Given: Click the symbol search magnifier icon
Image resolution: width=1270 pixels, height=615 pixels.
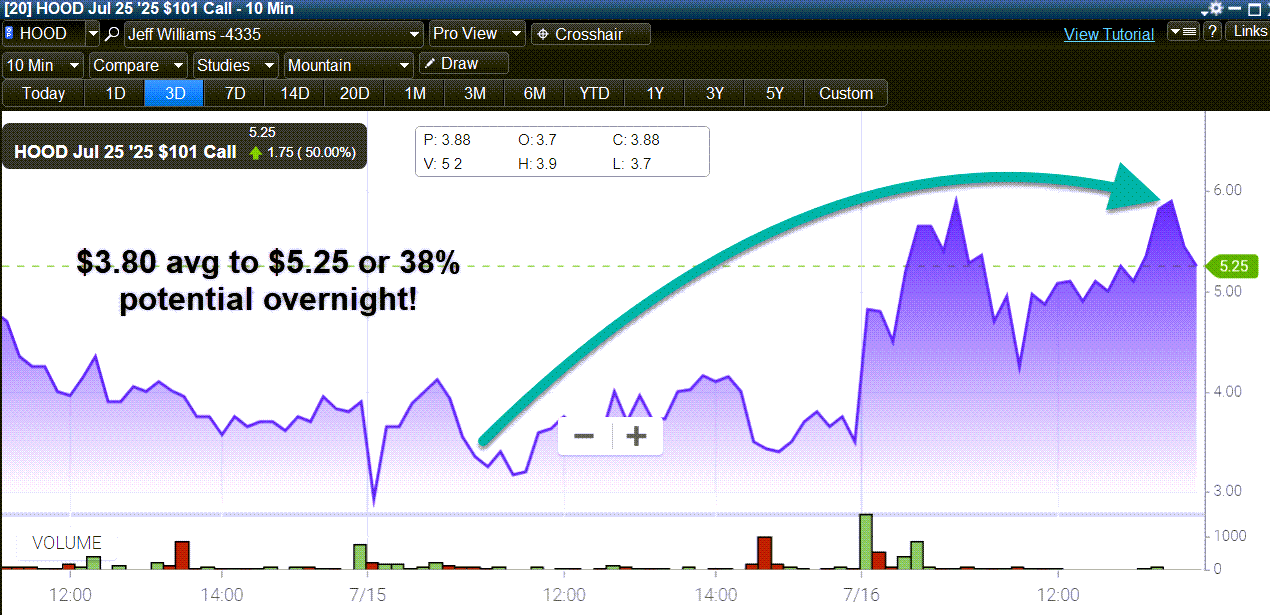Looking at the screenshot, I should 112,34.
